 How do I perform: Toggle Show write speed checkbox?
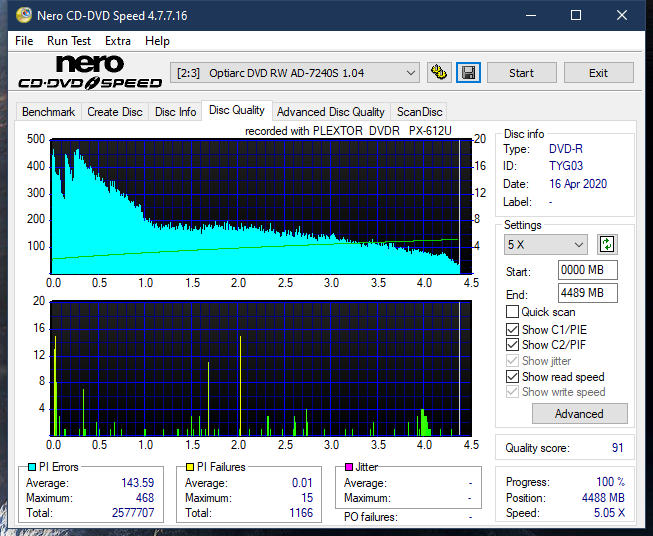[x=512, y=392]
